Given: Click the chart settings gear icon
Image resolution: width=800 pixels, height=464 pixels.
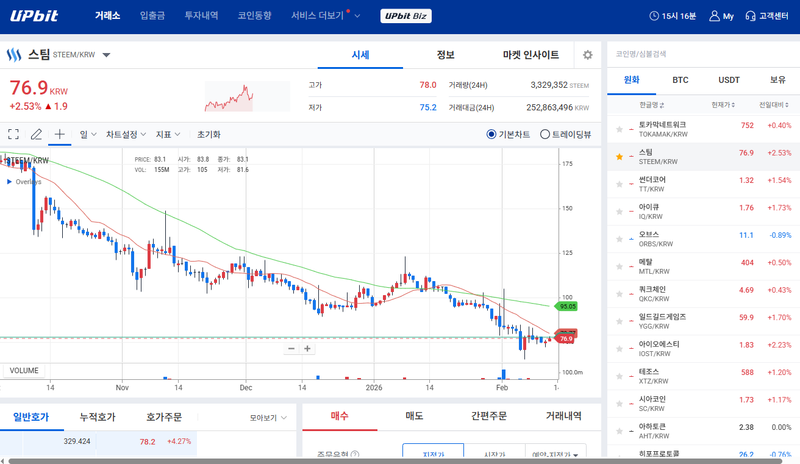Looking at the screenshot, I should 587,55.
